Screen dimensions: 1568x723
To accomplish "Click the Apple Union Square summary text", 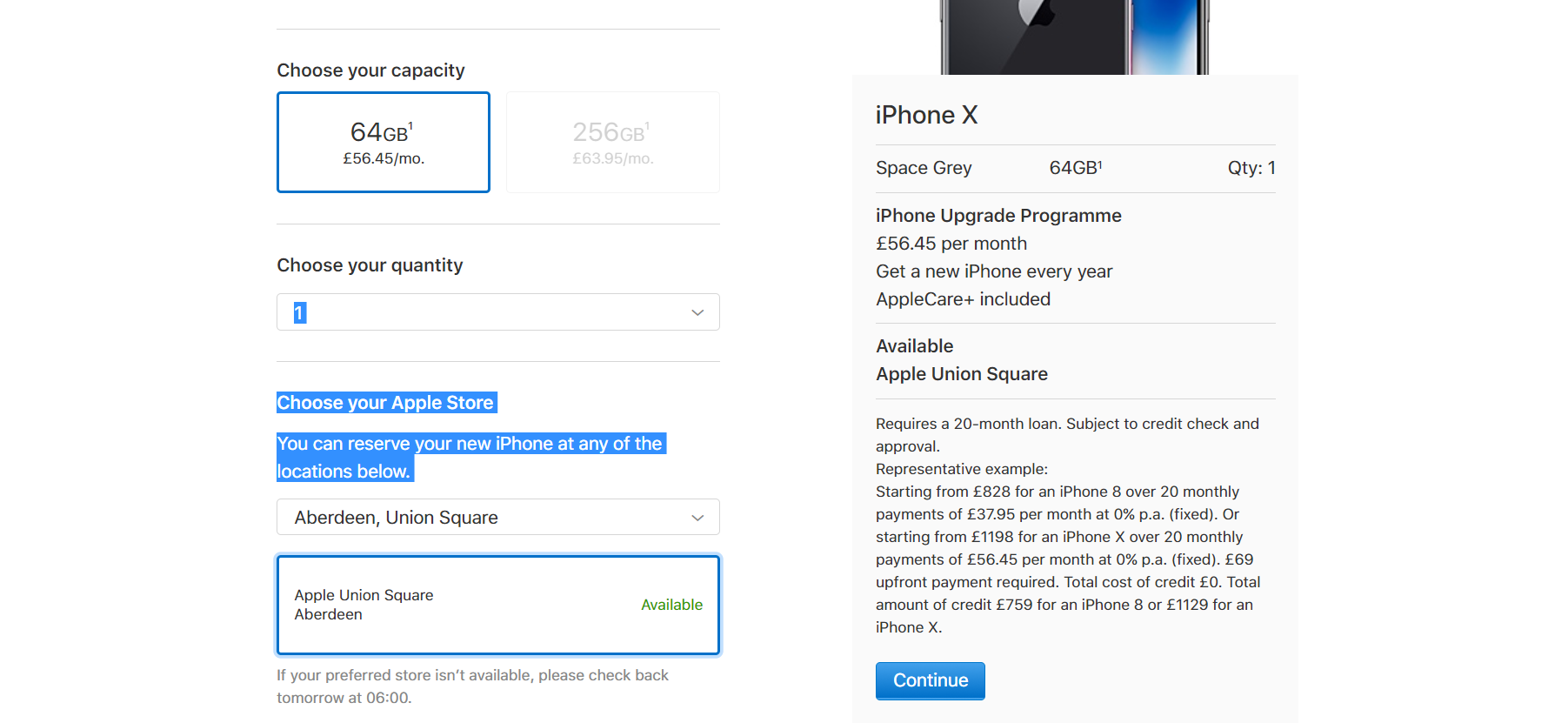I will [962, 374].
